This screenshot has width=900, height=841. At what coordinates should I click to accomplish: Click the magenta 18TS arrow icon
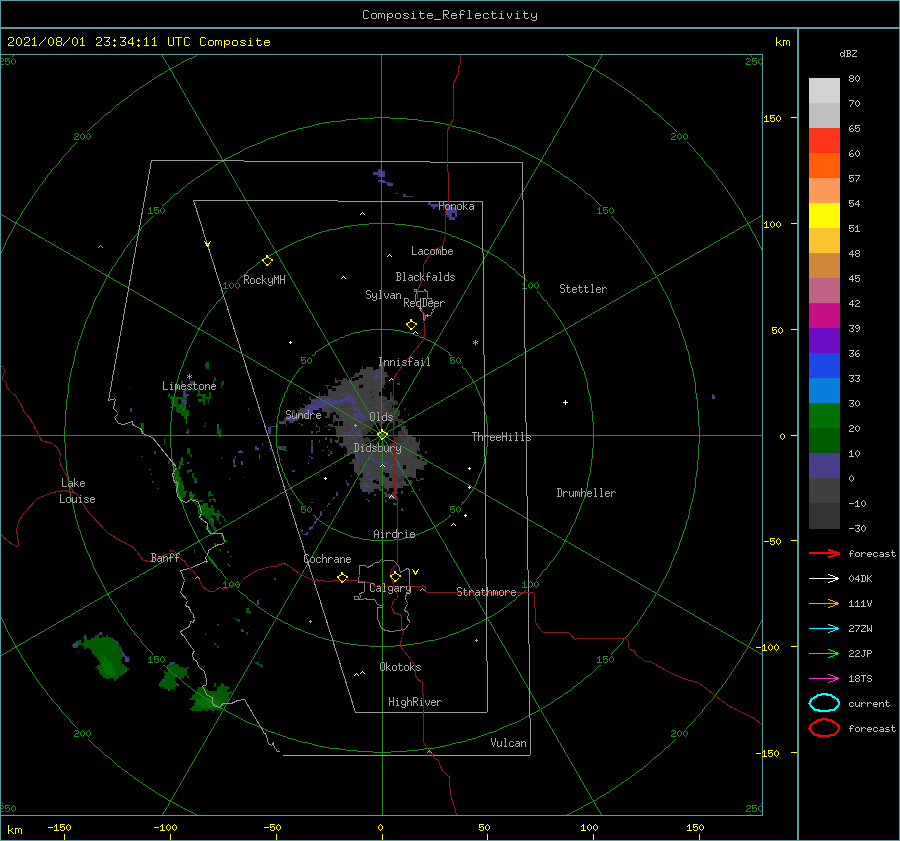click(x=824, y=679)
